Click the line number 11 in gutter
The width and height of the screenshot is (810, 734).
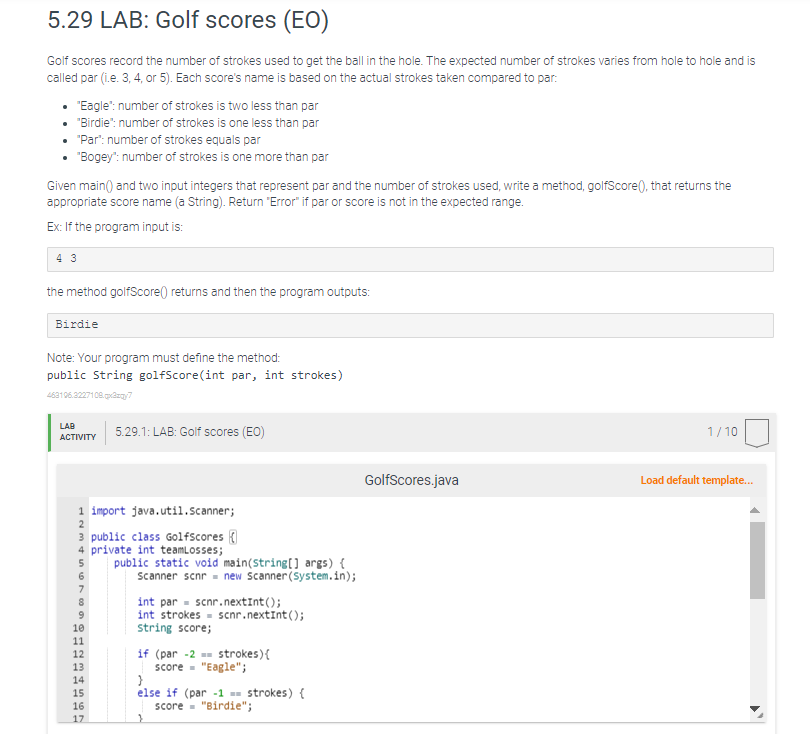(78, 641)
